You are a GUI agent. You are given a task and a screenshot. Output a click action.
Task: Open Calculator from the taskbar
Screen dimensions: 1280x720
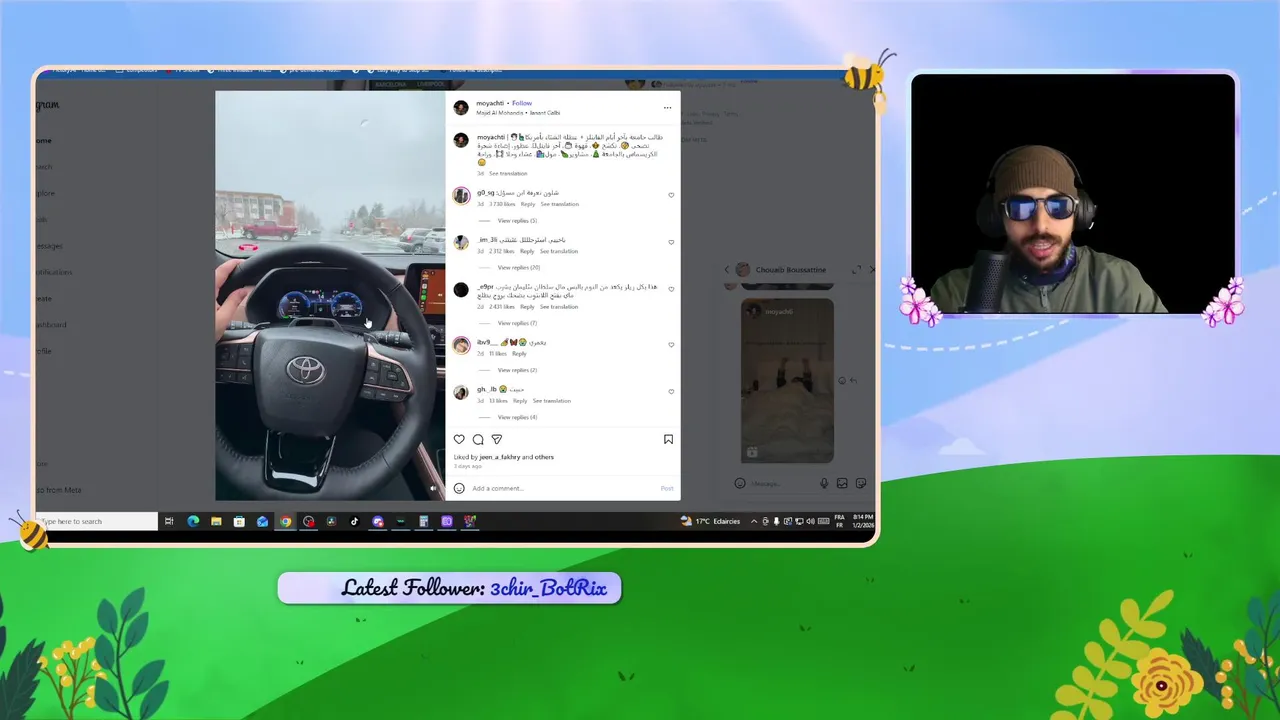pyautogui.click(x=424, y=521)
